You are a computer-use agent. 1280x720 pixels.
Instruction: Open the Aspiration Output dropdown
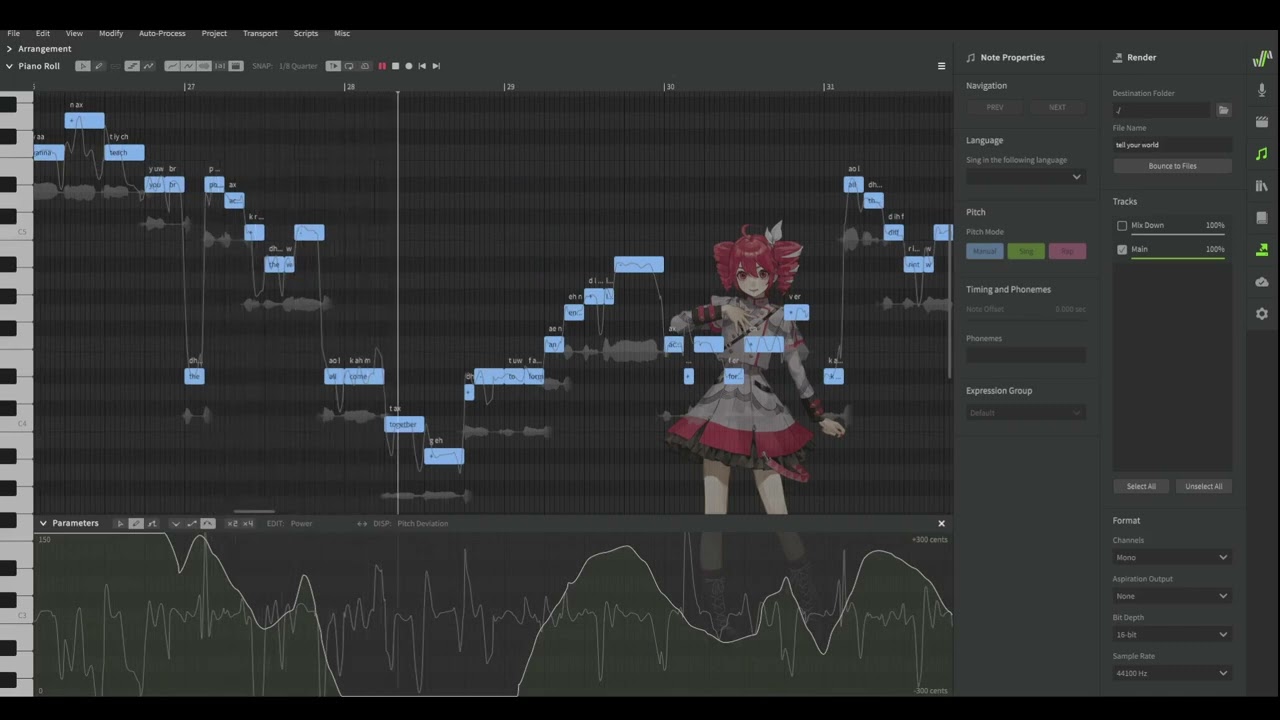pyautogui.click(x=1172, y=596)
